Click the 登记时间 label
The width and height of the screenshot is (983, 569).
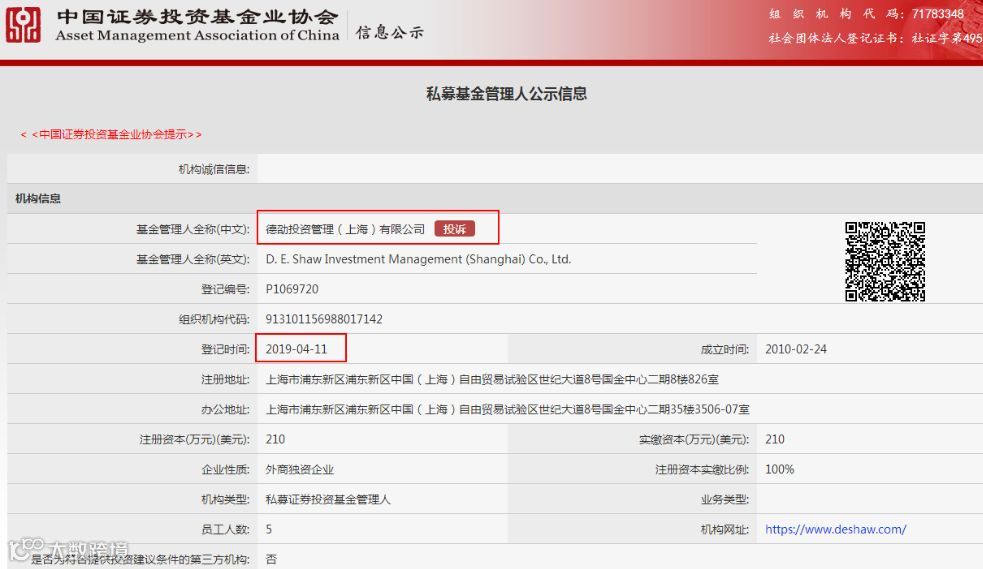tap(225, 349)
